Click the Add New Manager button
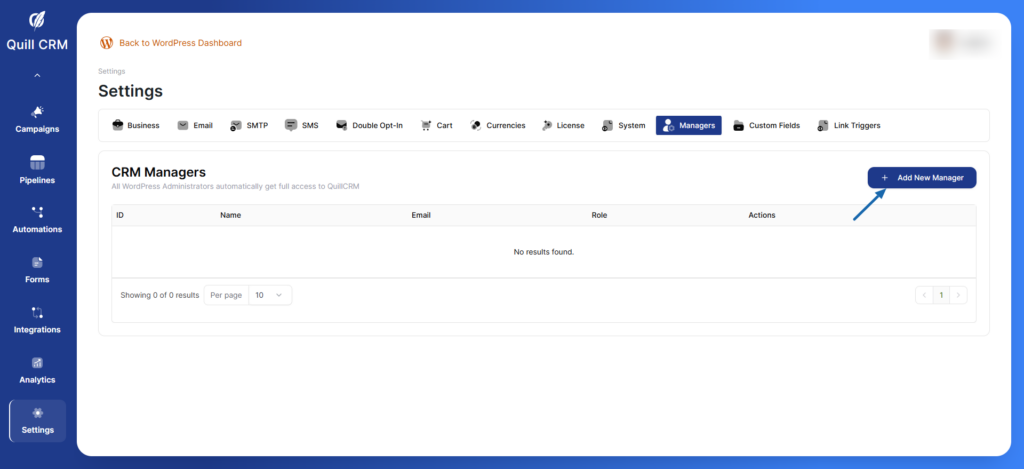This screenshot has width=1024, height=469. click(921, 177)
